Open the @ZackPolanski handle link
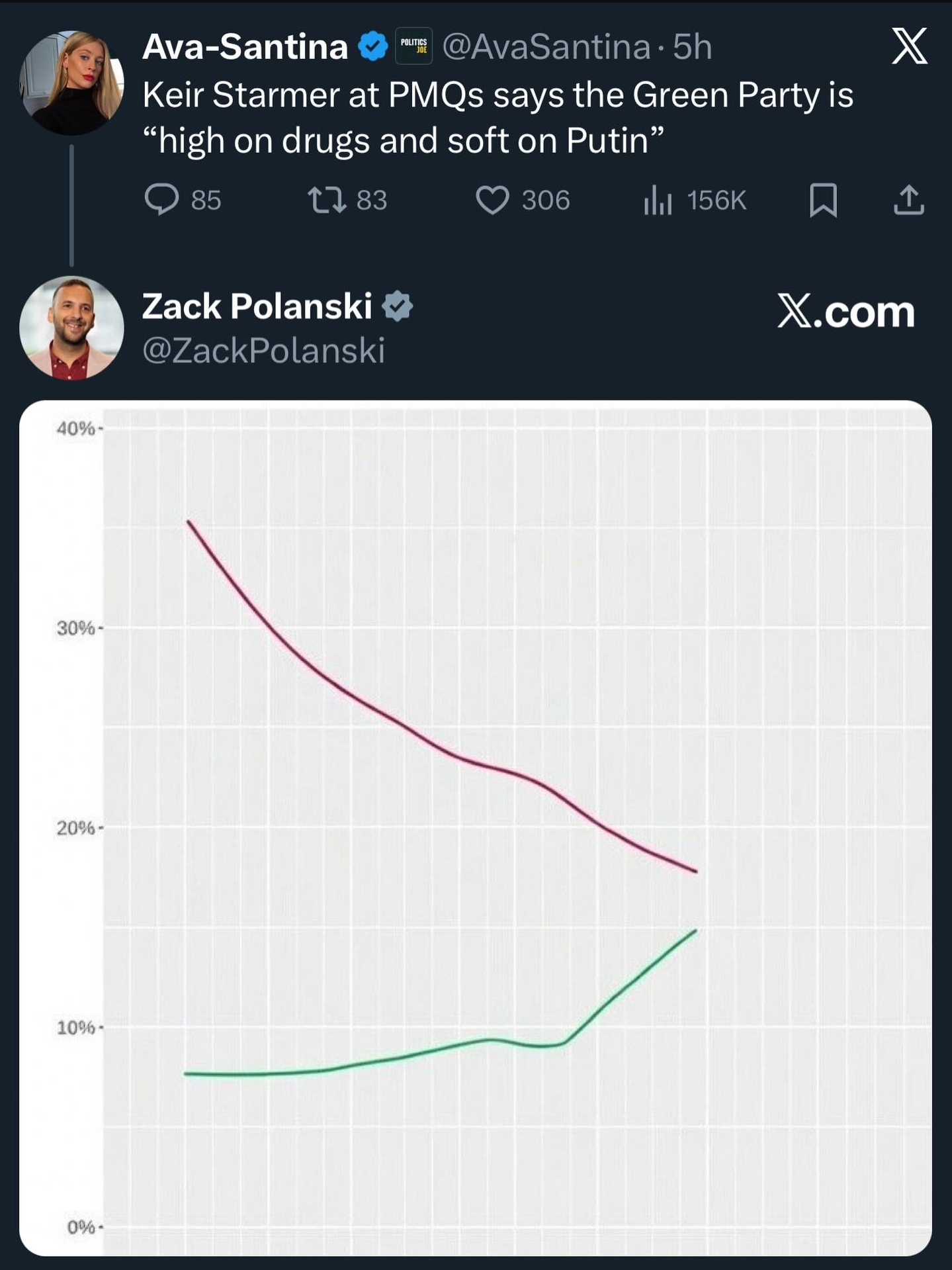This screenshot has height=1270, width=952. [263, 350]
